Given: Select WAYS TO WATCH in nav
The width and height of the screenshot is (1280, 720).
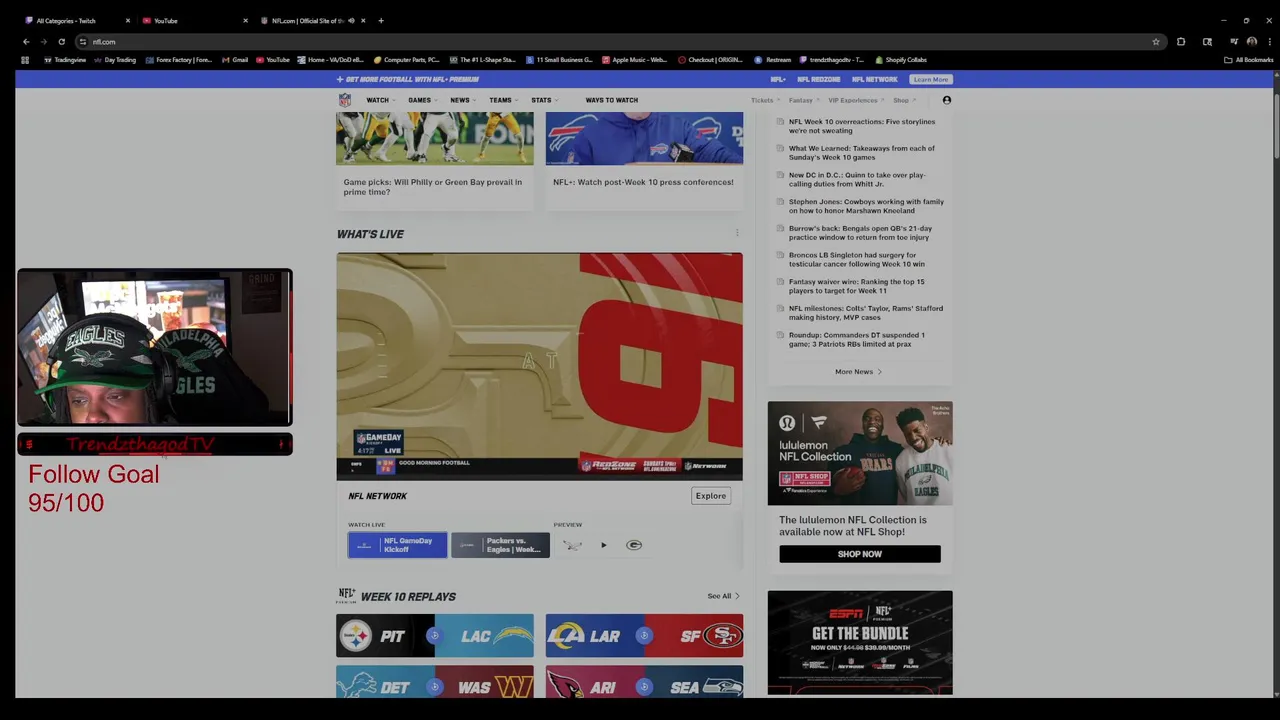Looking at the screenshot, I should (611, 100).
